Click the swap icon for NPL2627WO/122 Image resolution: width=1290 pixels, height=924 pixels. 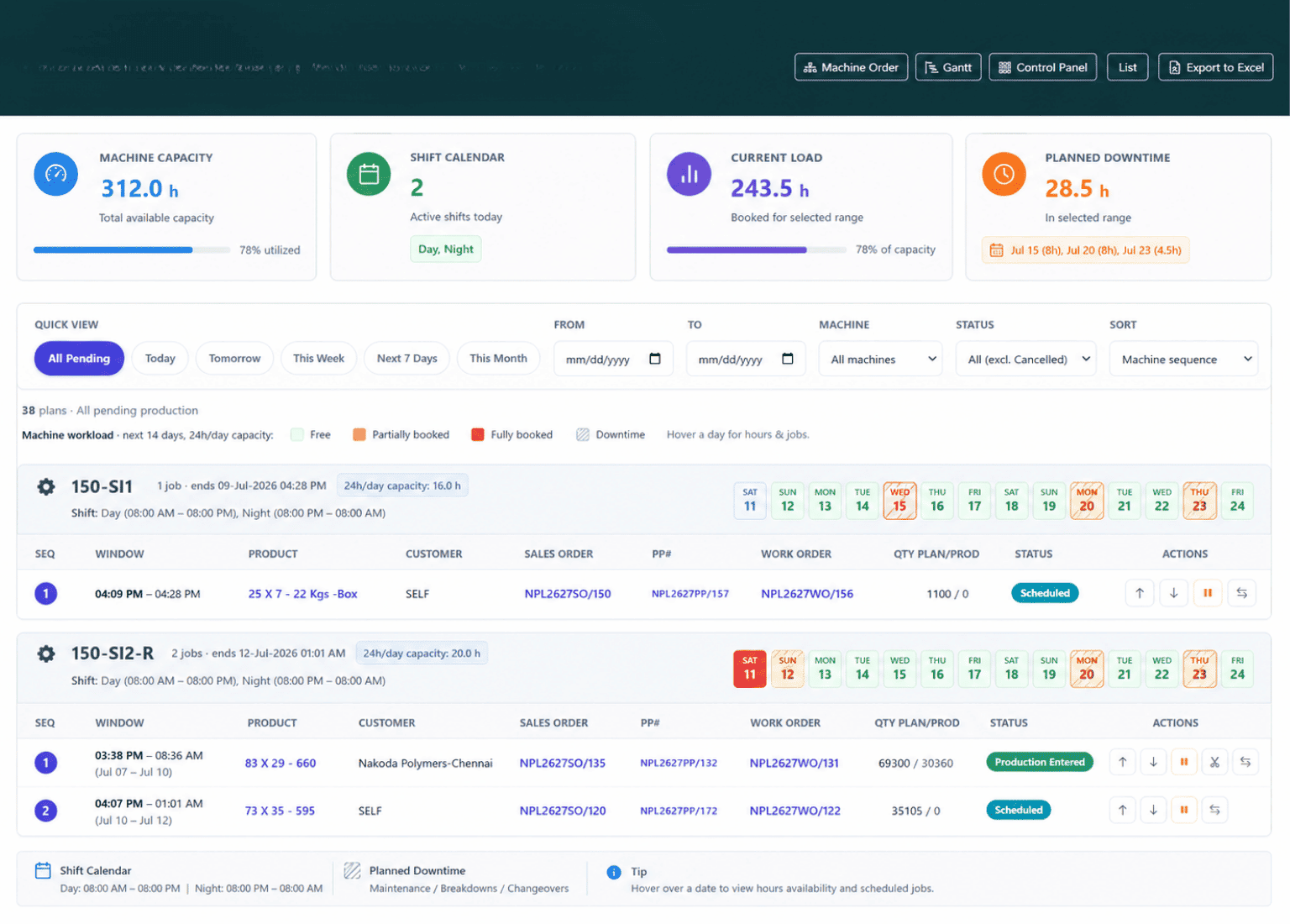pyautogui.click(x=1214, y=810)
